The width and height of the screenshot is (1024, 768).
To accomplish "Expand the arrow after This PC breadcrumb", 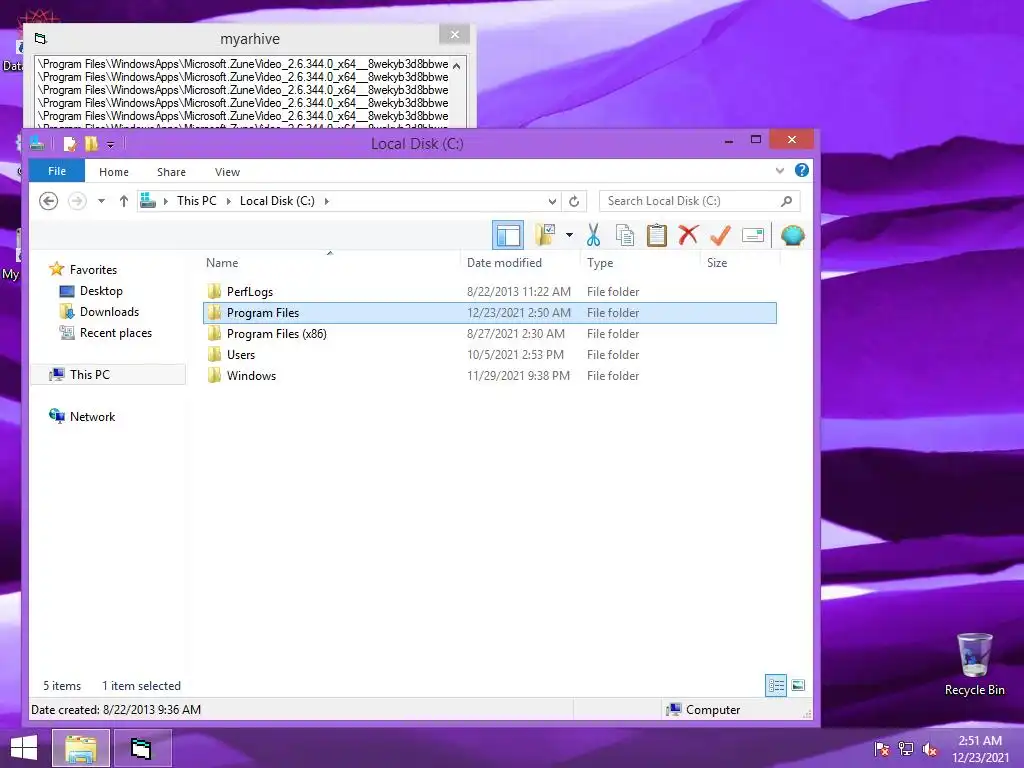I will [229, 201].
